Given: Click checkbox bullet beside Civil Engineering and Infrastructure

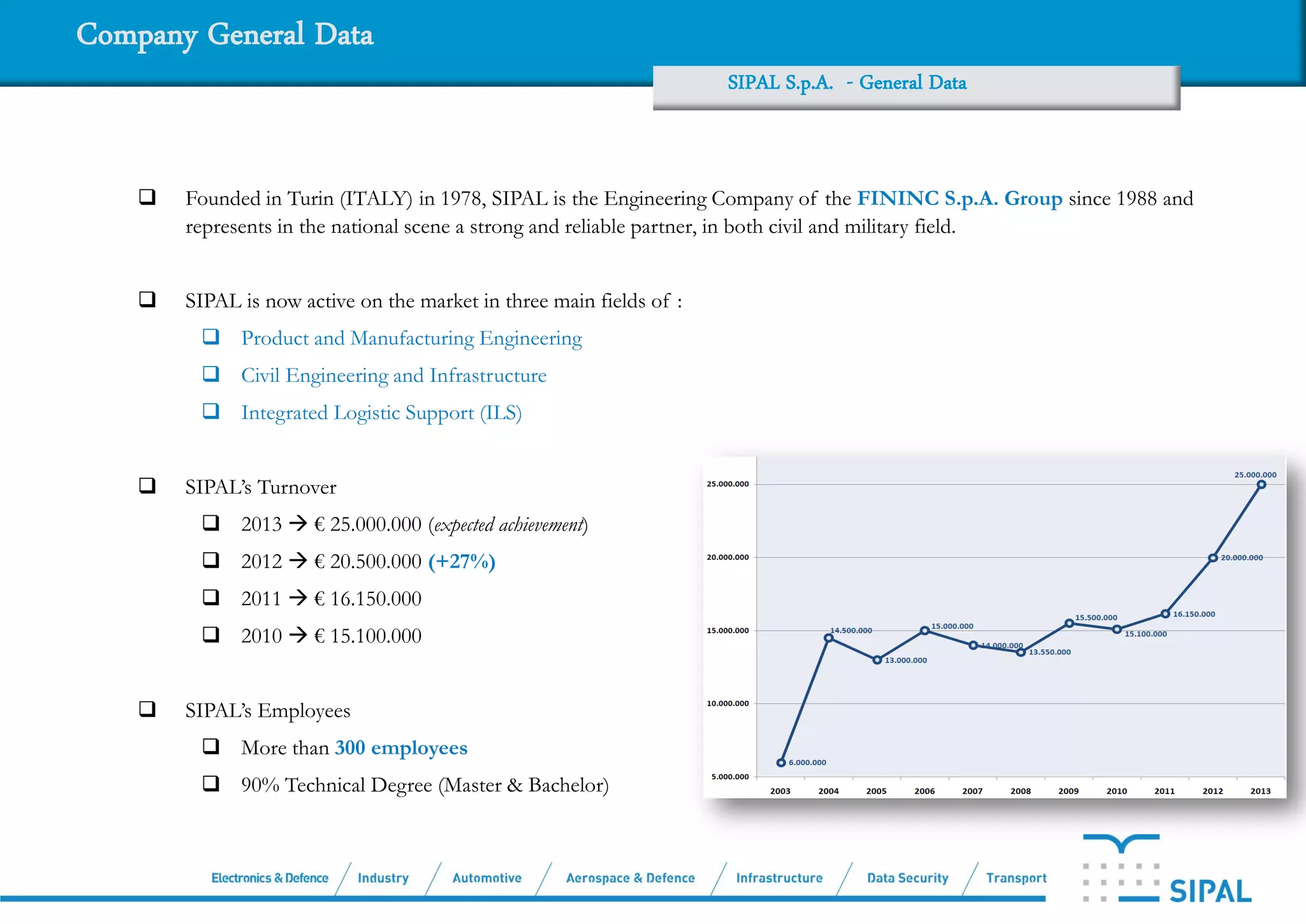Looking at the screenshot, I should point(211,374).
